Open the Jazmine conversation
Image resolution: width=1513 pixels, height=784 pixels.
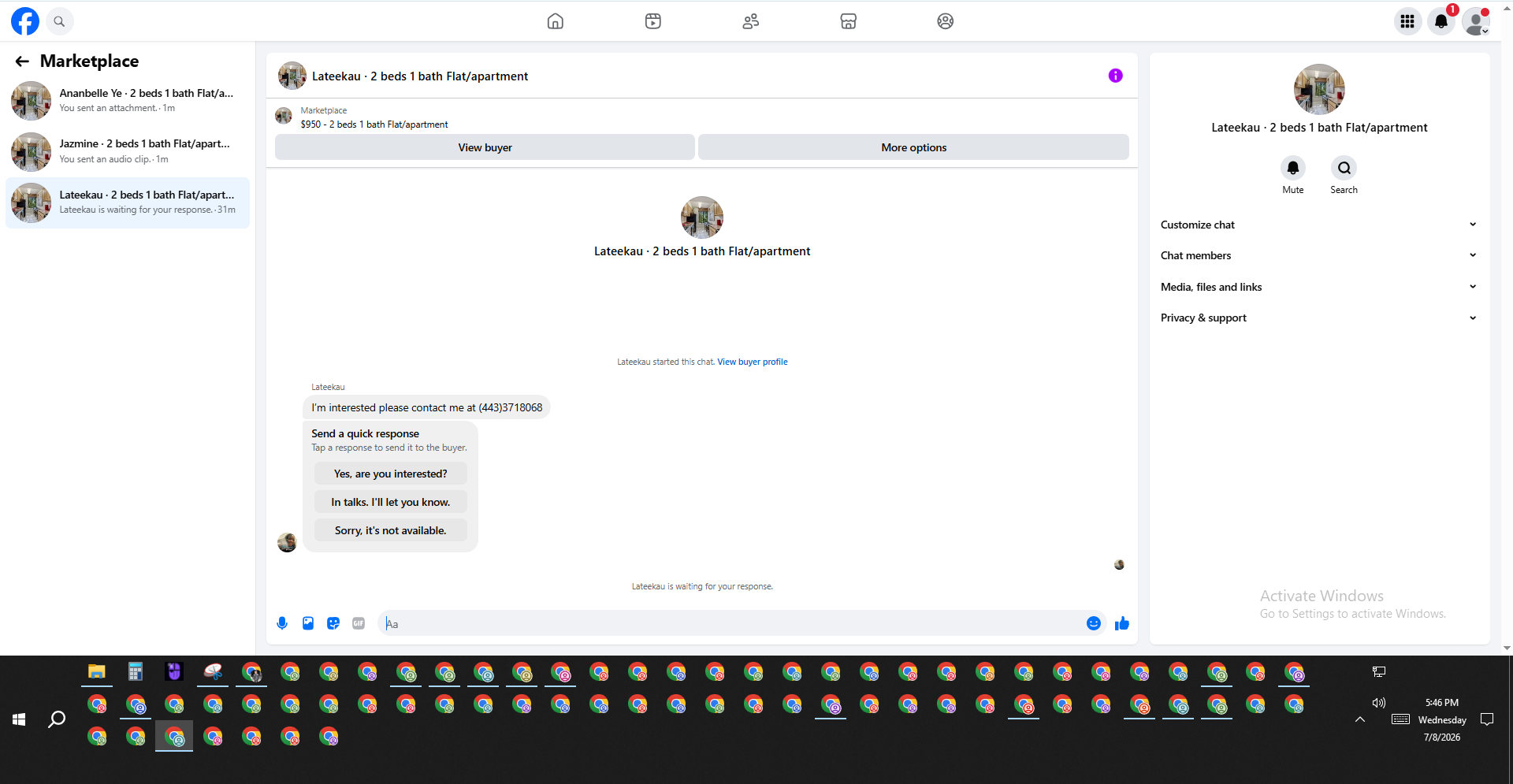[x=128, y=151]
